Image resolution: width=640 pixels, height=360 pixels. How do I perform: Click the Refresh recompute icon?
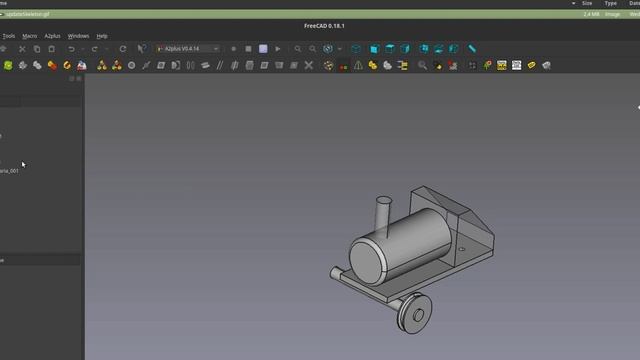(x=123, y=49)
